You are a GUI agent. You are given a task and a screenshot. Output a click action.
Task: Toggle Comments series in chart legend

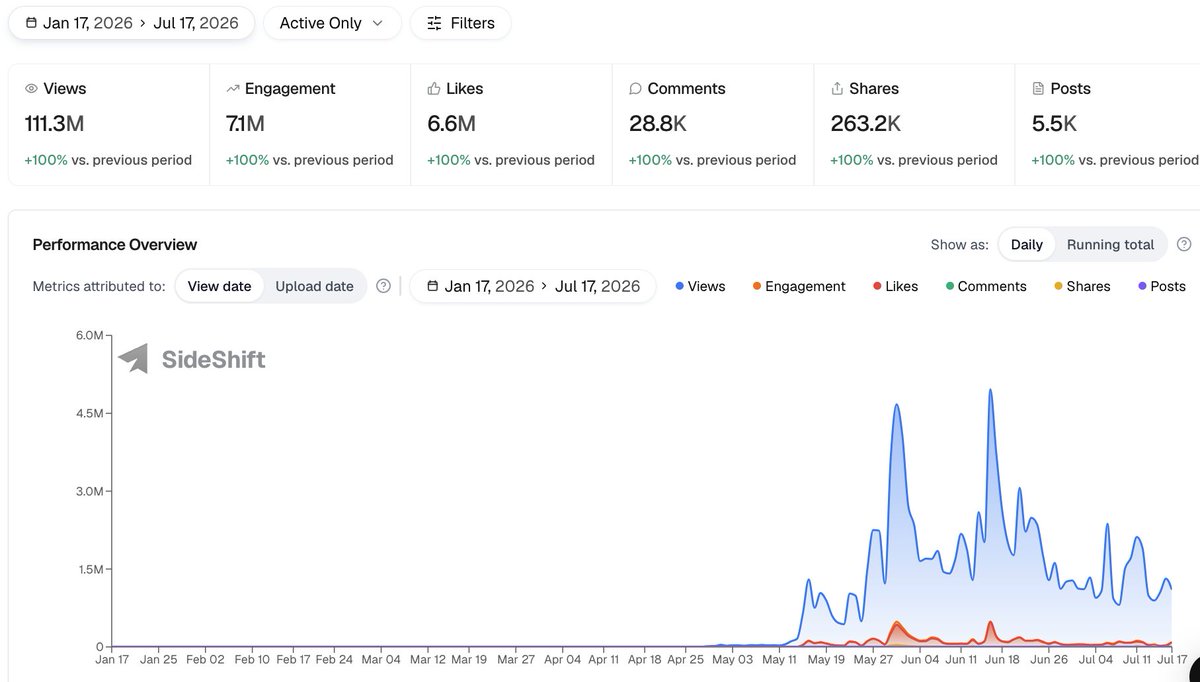pos(986,286)
